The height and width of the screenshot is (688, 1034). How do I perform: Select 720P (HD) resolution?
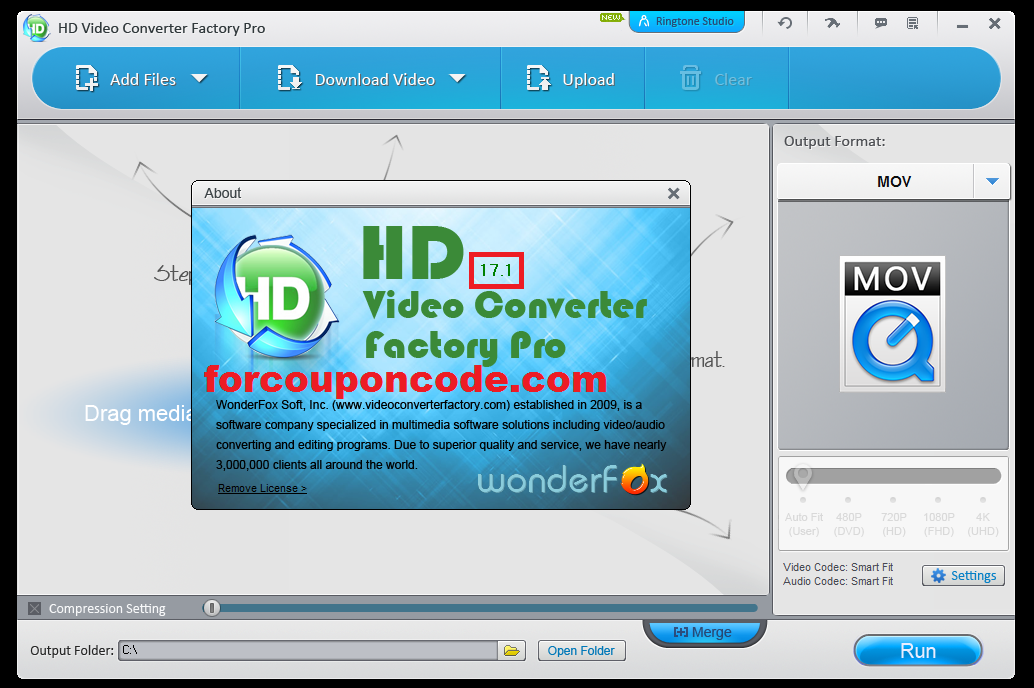click(x=894, y=524)
